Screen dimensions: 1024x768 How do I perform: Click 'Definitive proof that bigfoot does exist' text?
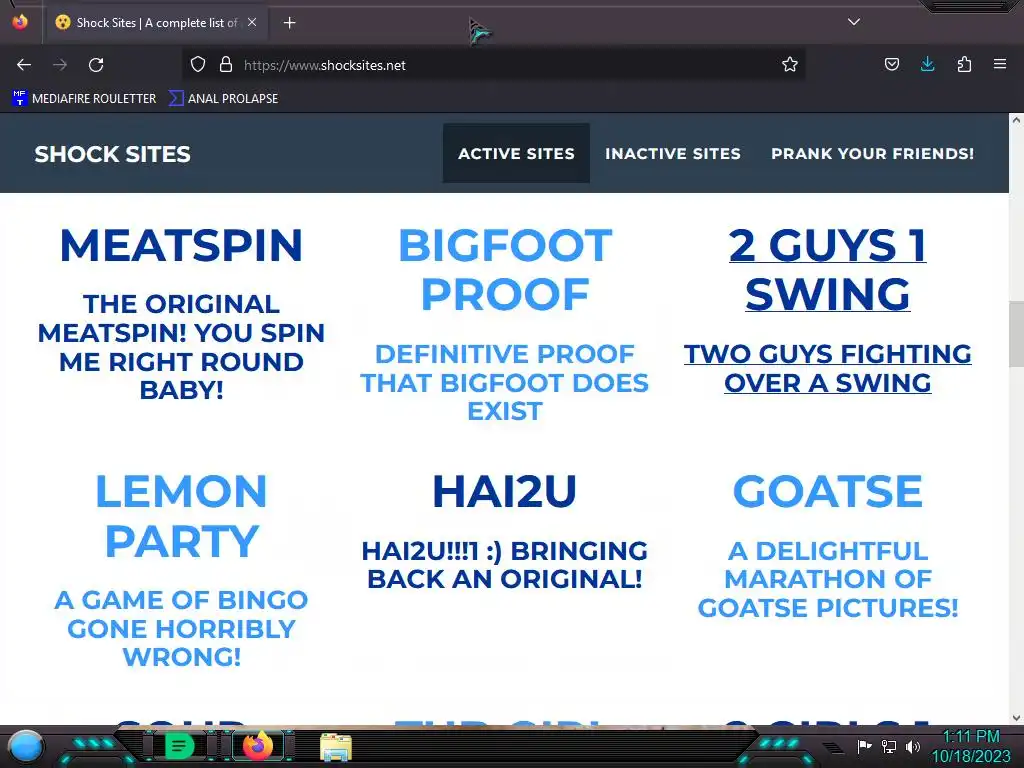(x=504, y=383)
